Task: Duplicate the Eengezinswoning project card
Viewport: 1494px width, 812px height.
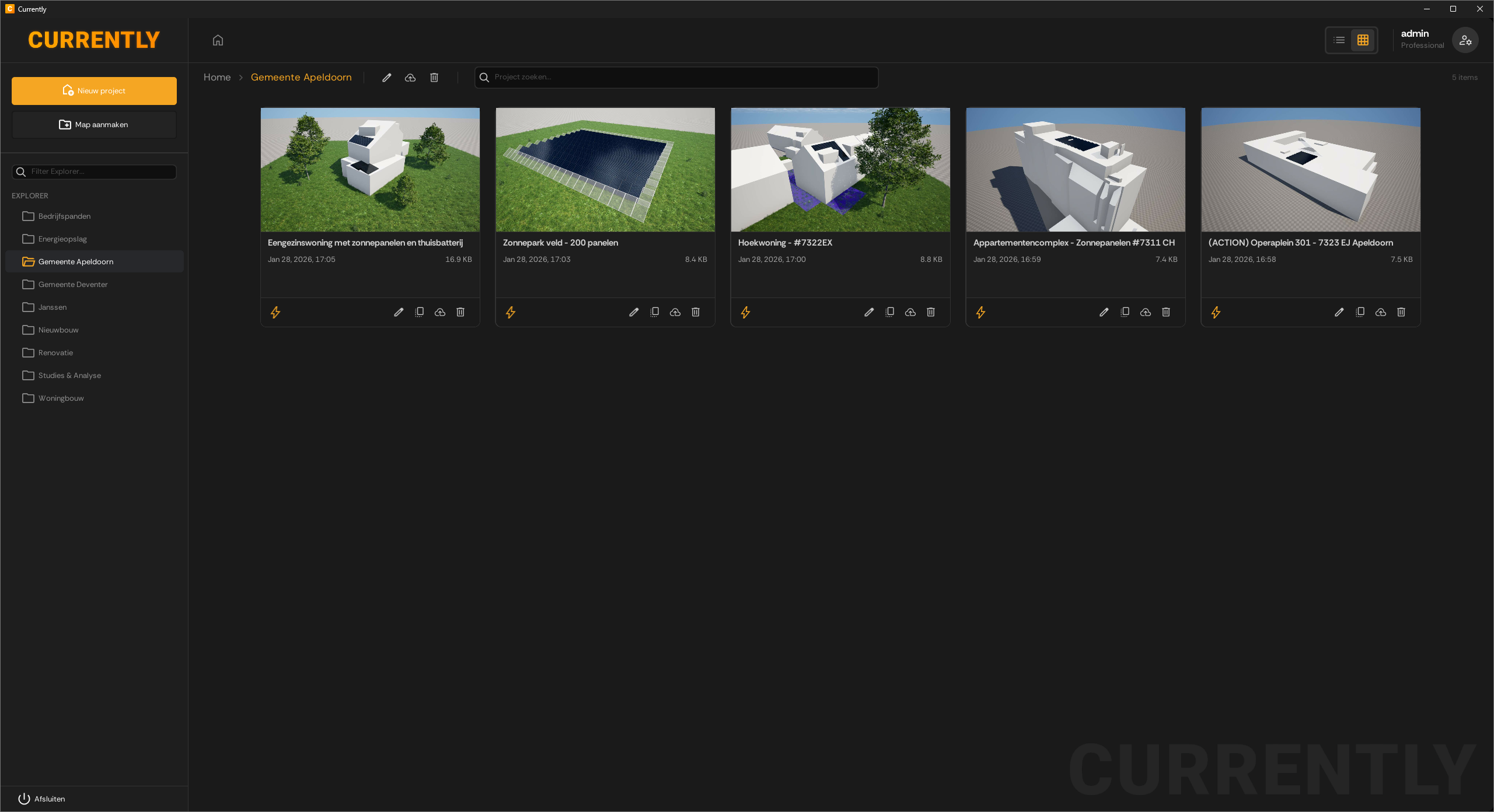Action: tap(419, 312)
